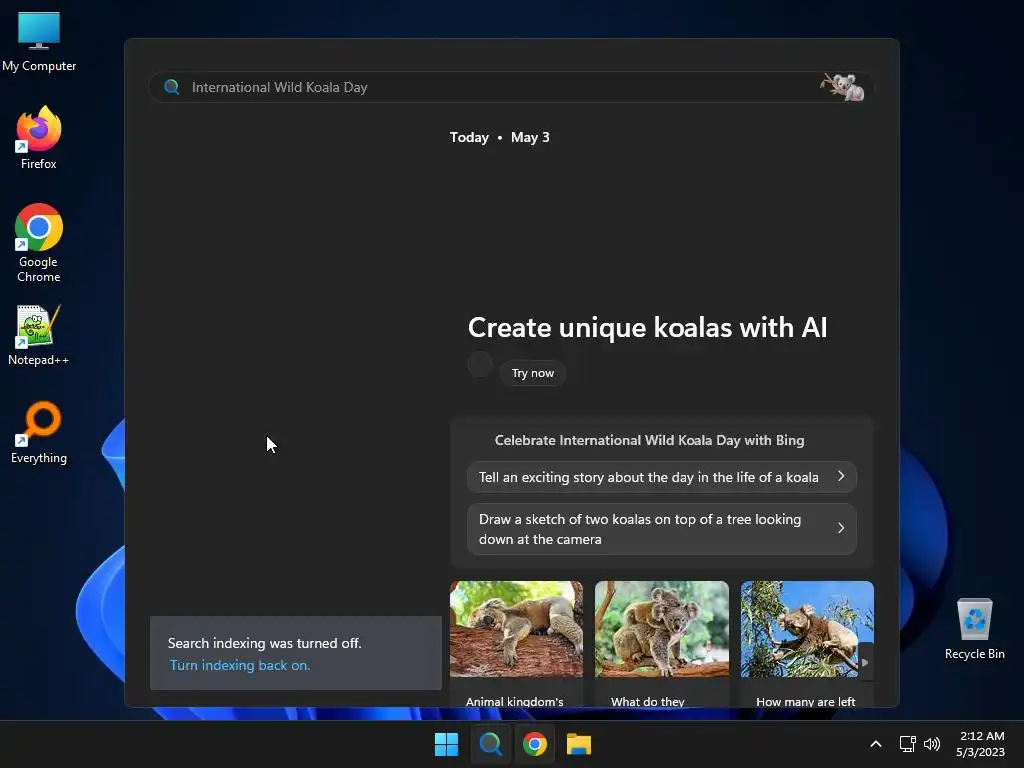Click the Windows Start button in the taskbar

(447, 744)
